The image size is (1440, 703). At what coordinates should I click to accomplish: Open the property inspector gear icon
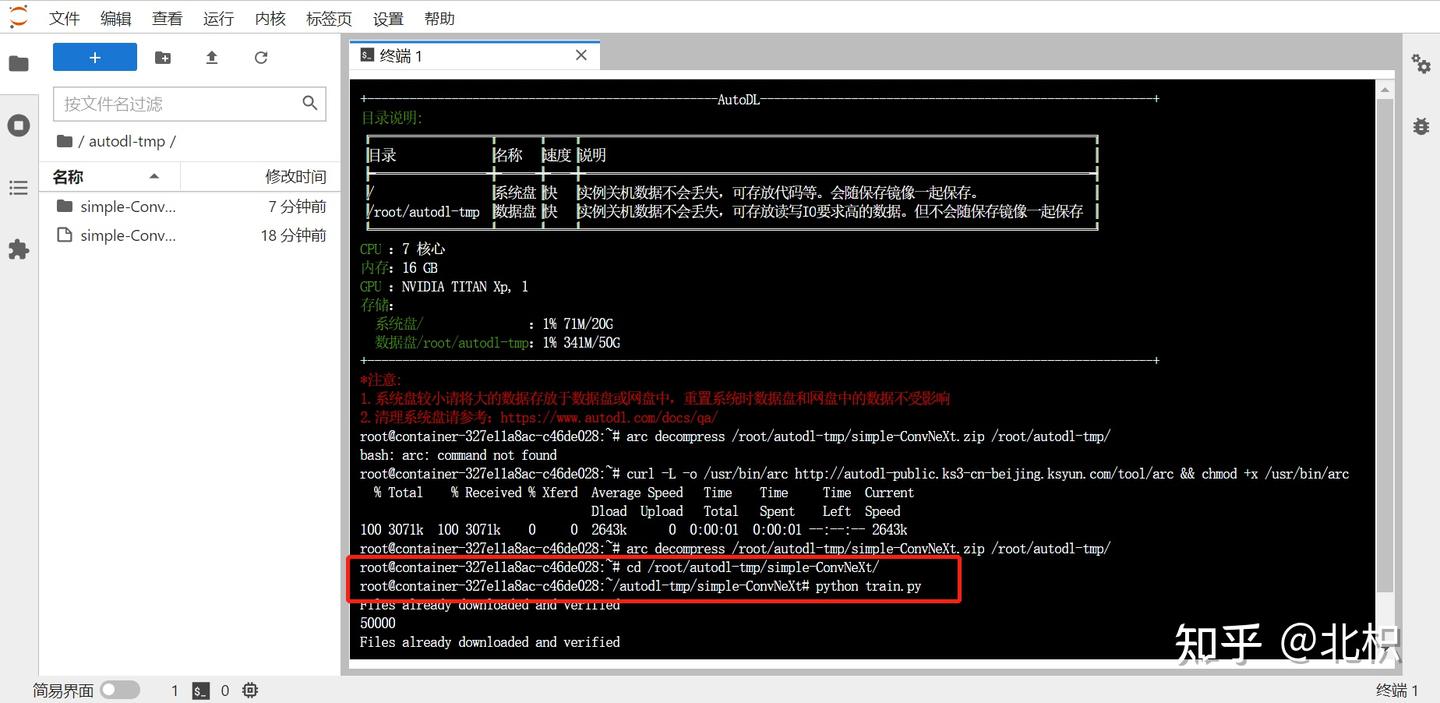tap(1421, 63)
